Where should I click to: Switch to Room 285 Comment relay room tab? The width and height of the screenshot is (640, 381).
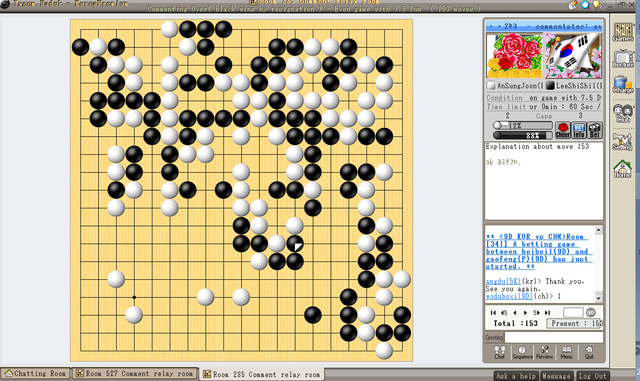[x=262, y=374]
